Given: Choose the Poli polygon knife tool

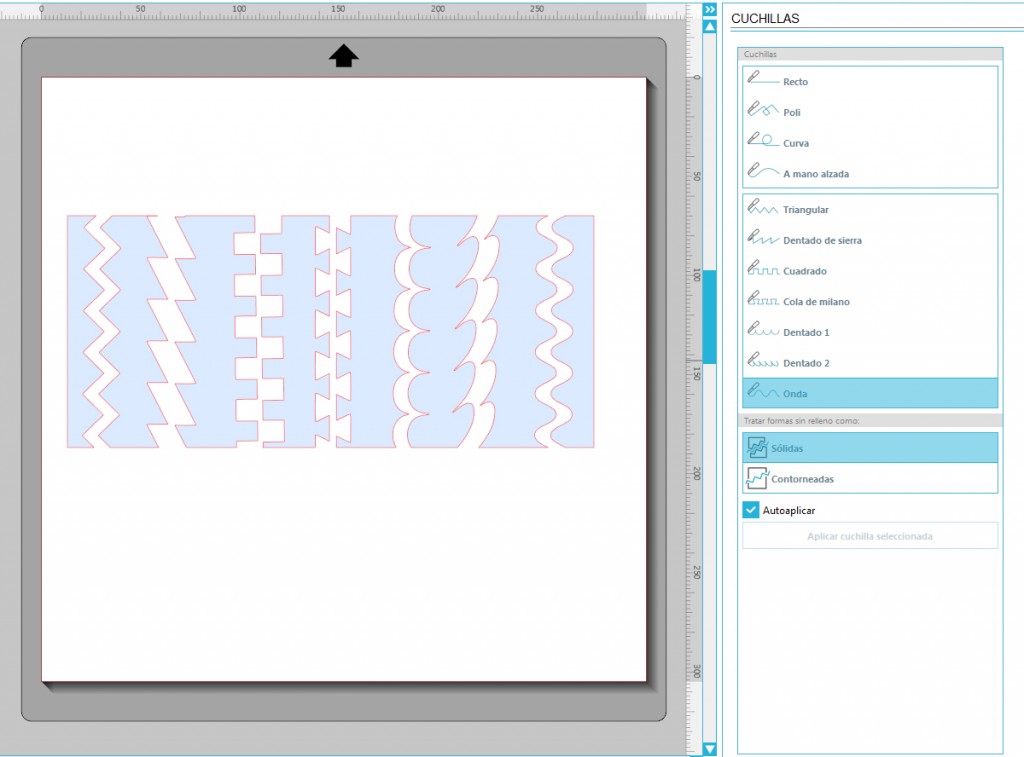Looking at the screenshot, I should 765,111.
